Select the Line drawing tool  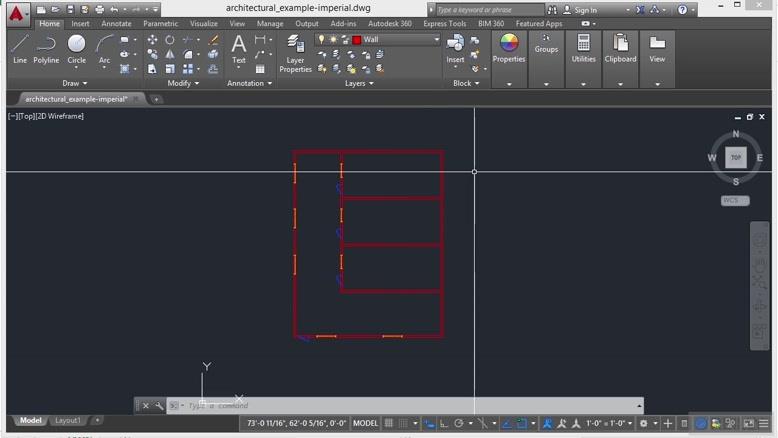point(19,50)
